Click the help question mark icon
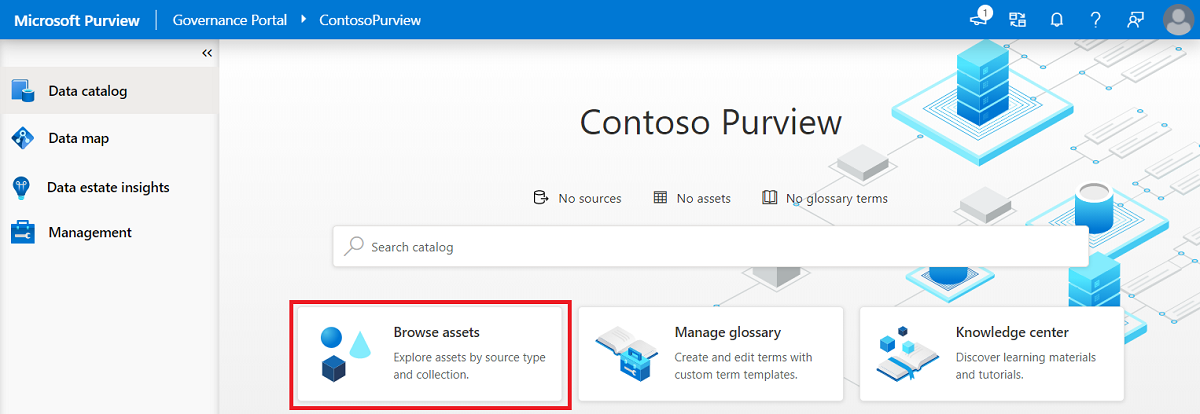The width and height of the screenshot is (1200, 414). coord(1096,19)
